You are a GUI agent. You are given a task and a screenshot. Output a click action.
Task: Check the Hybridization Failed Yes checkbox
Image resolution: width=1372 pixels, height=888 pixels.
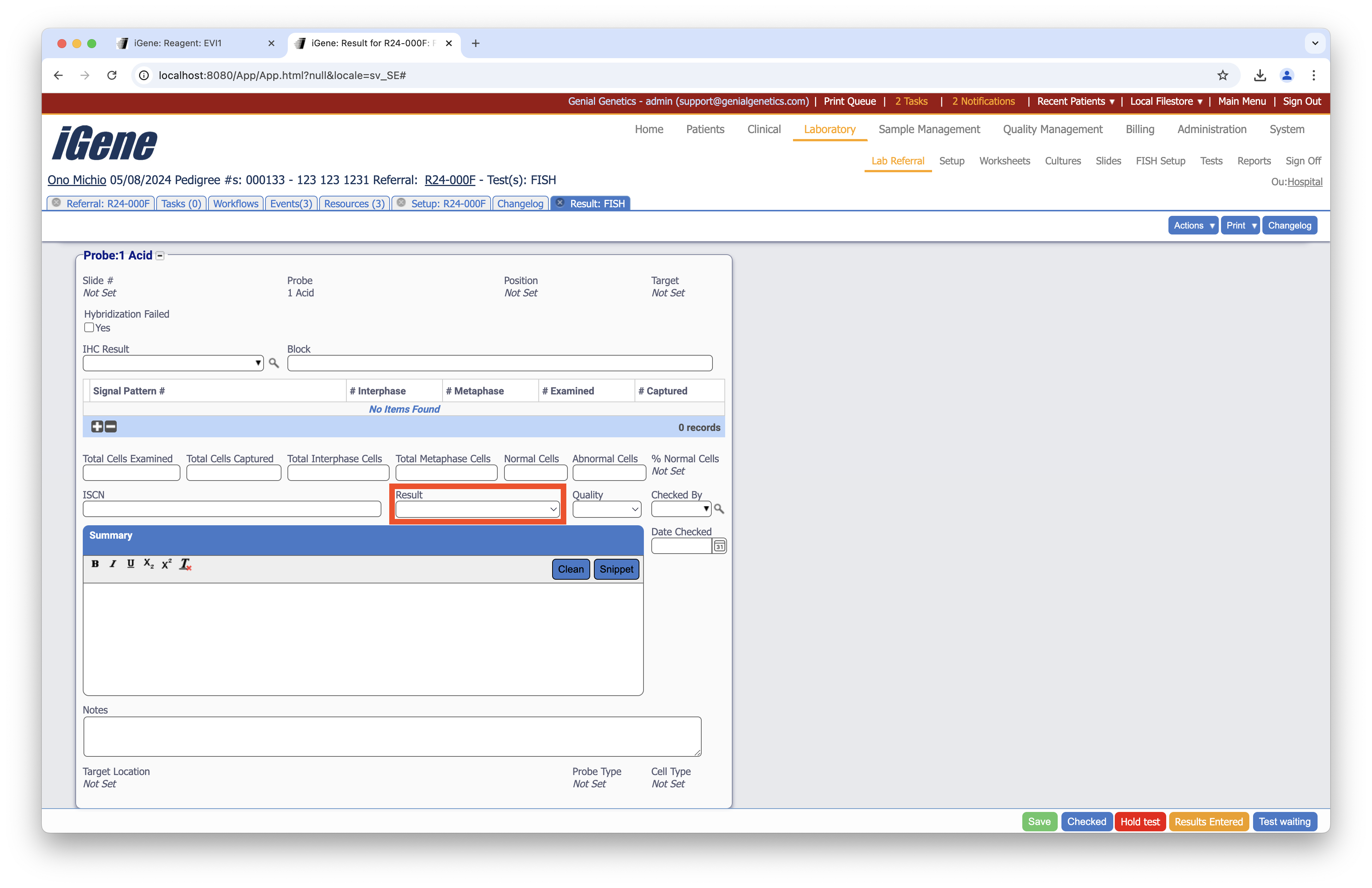point(89,327)
